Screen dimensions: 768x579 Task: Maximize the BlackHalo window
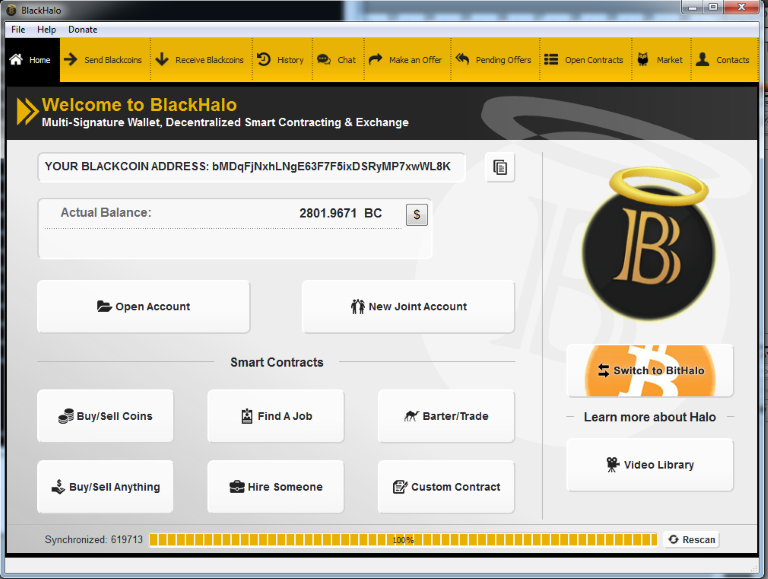pos(713,7)
